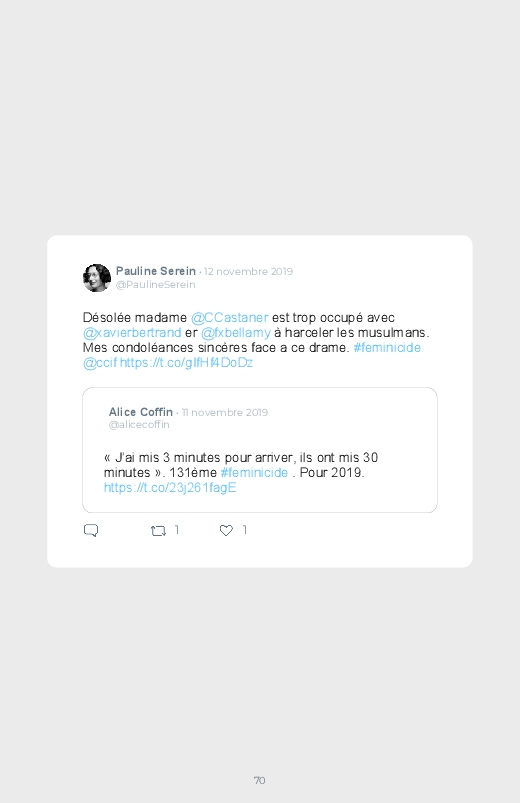Open Pauline Serein's profile picture
The image size is (520, 803).
tap(97, 278)
